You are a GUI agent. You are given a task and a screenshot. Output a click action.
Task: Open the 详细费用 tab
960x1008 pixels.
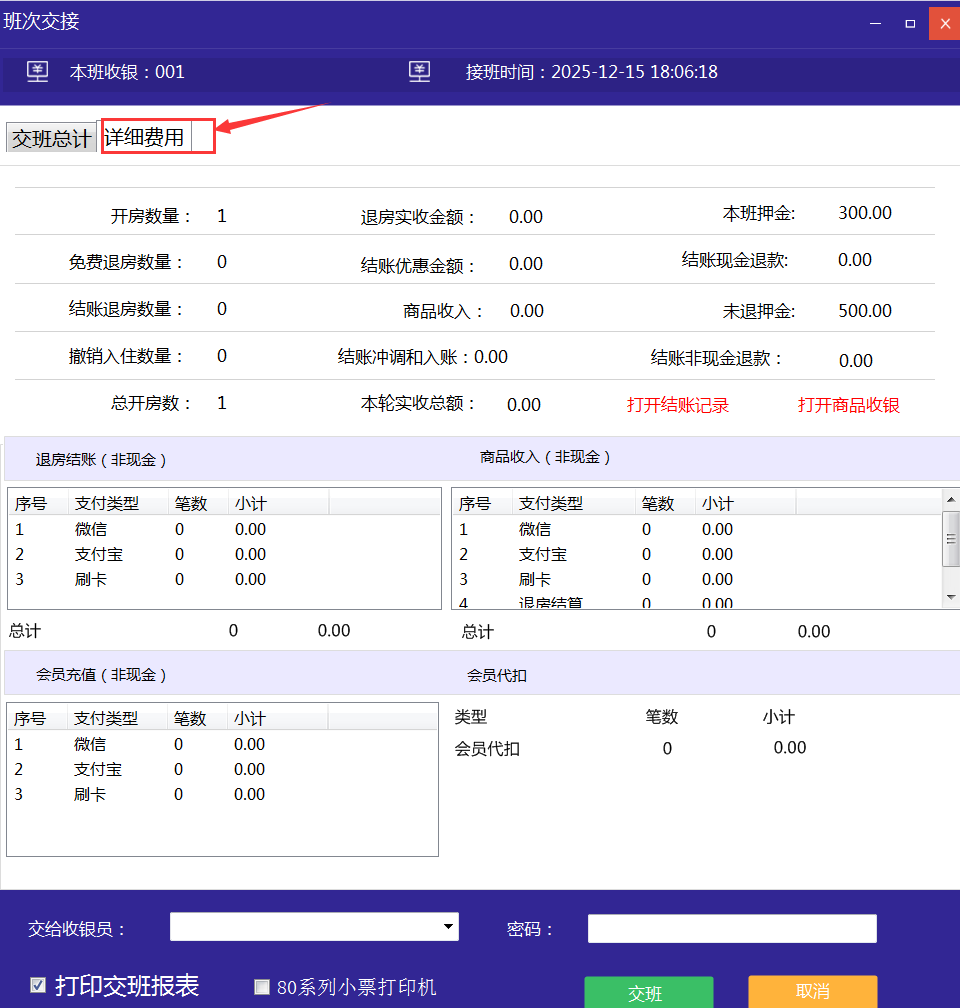146,137
